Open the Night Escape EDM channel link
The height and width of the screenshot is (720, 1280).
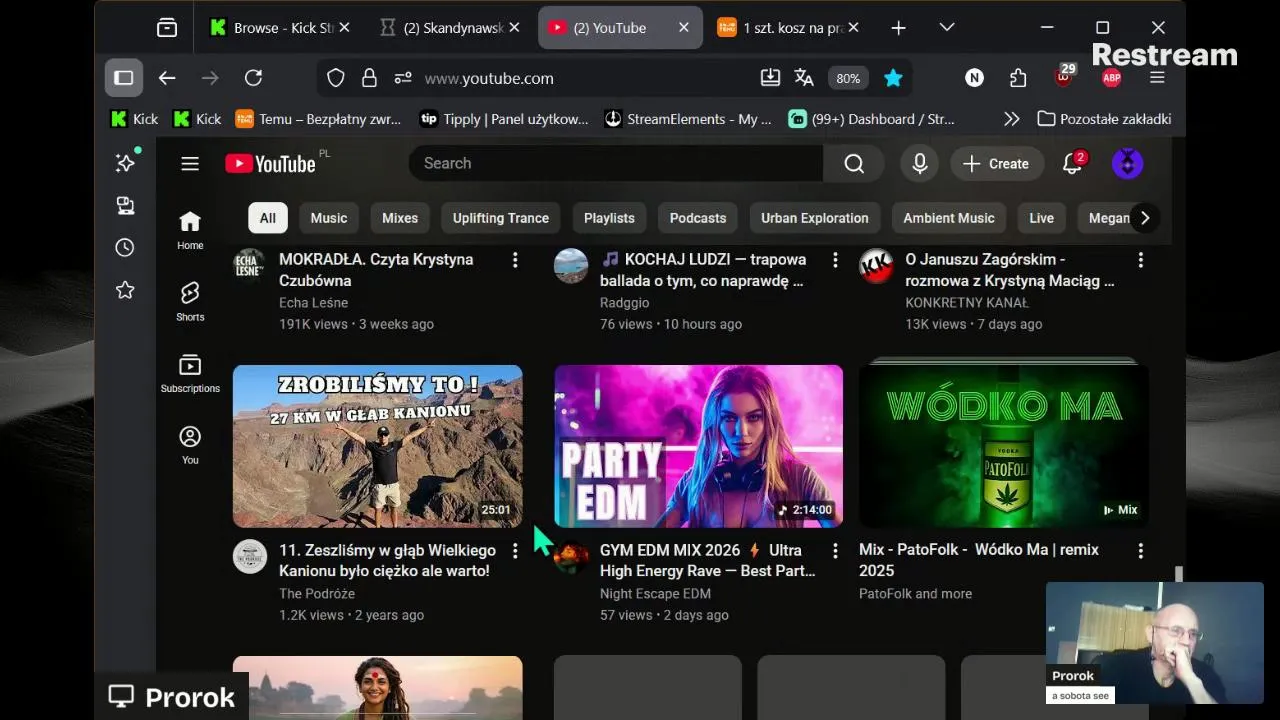655,594
